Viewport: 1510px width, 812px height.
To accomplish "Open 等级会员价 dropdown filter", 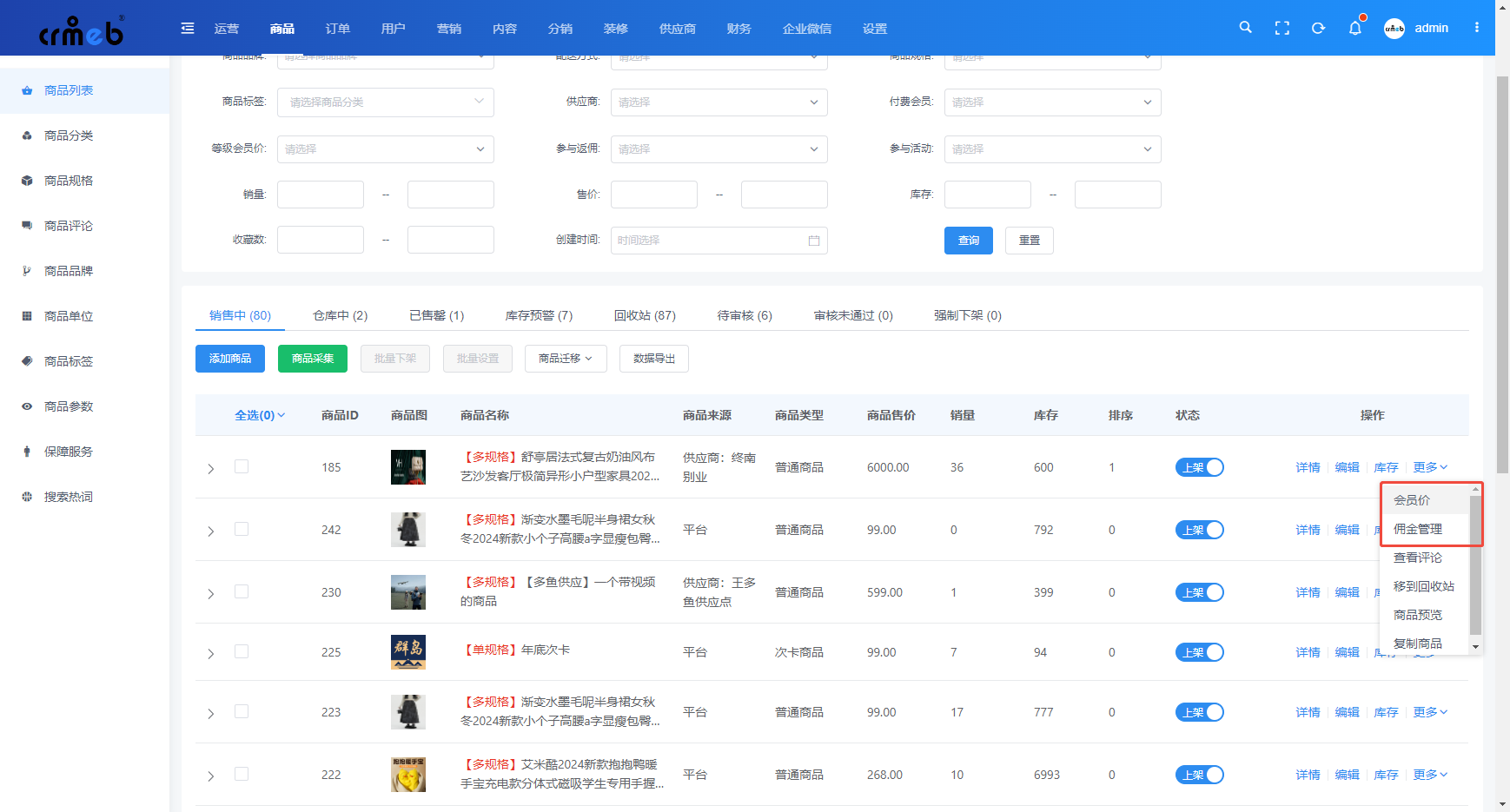I will 385,149.
